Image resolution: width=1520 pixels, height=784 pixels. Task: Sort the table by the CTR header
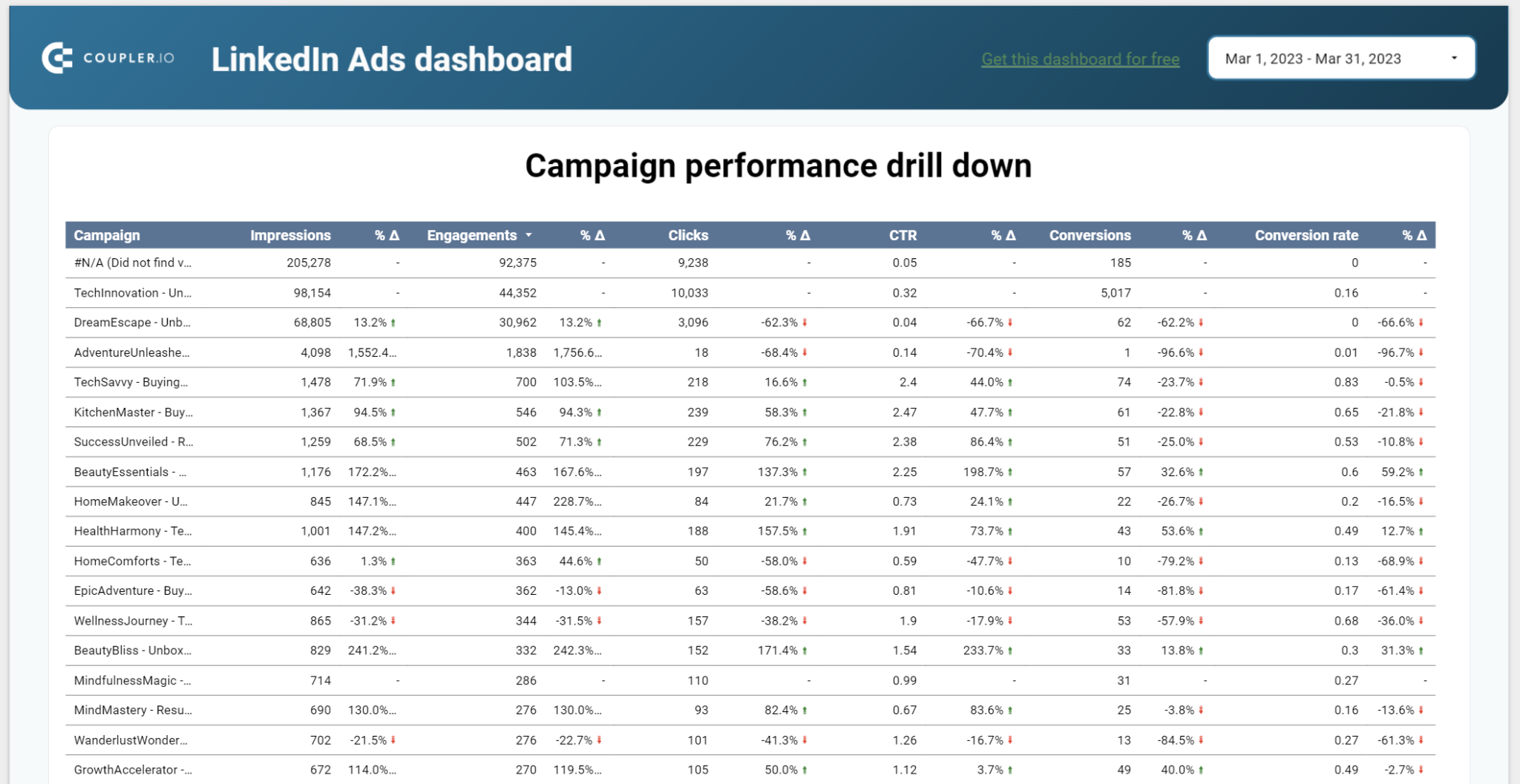904,235
